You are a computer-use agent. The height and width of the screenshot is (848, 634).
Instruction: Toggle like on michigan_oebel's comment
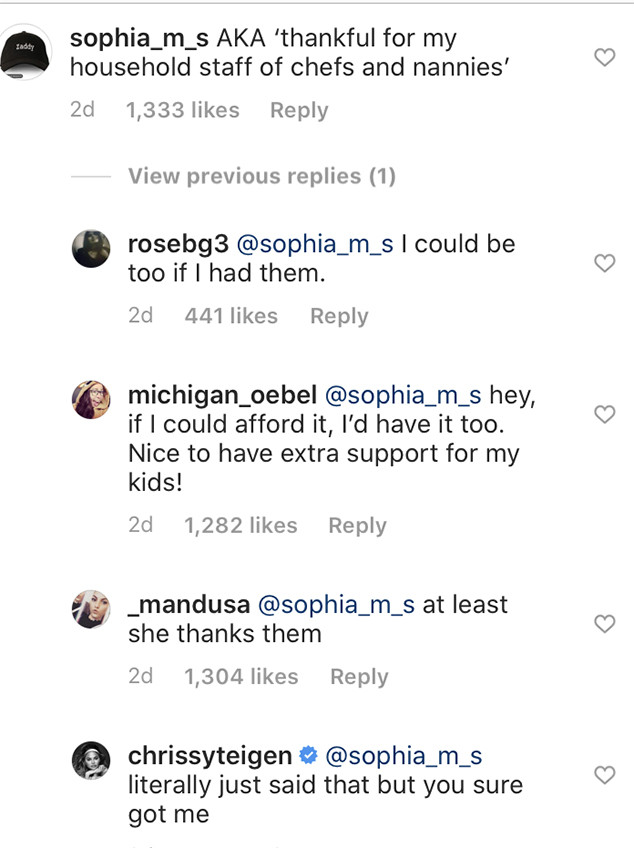(604, 415)
